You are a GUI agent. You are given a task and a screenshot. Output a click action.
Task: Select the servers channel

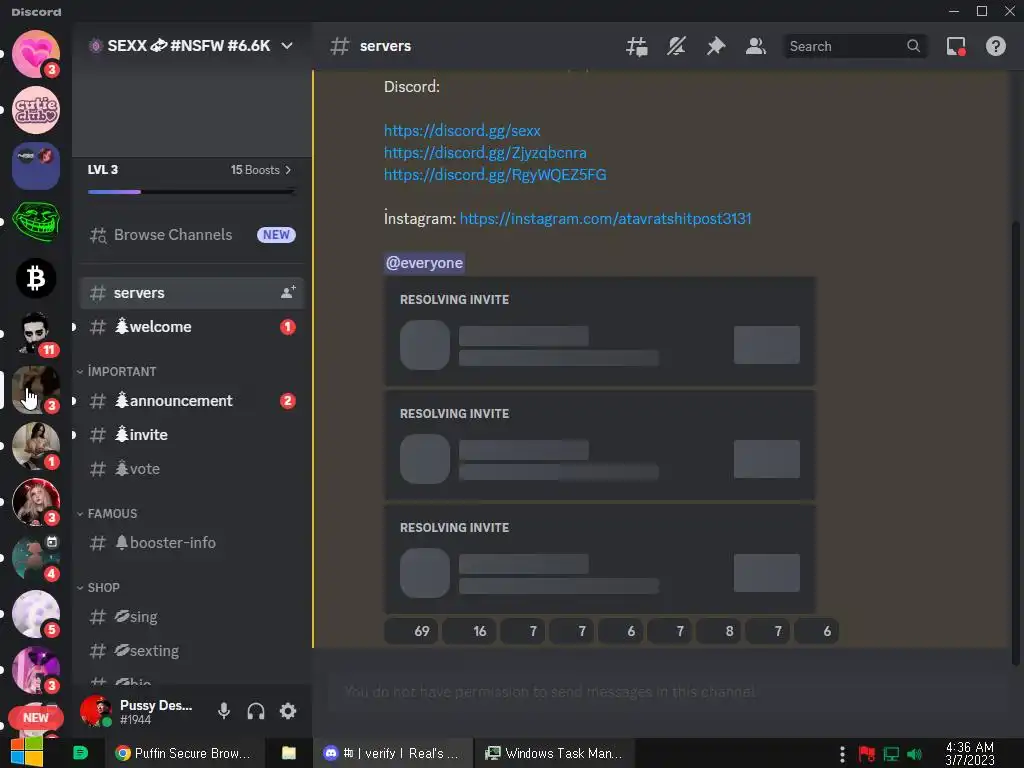point(192,293)
